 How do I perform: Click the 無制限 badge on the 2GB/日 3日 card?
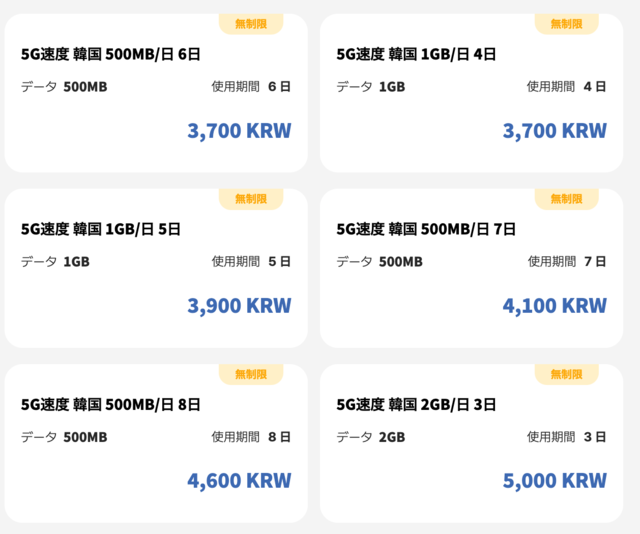tap(566, 374)
